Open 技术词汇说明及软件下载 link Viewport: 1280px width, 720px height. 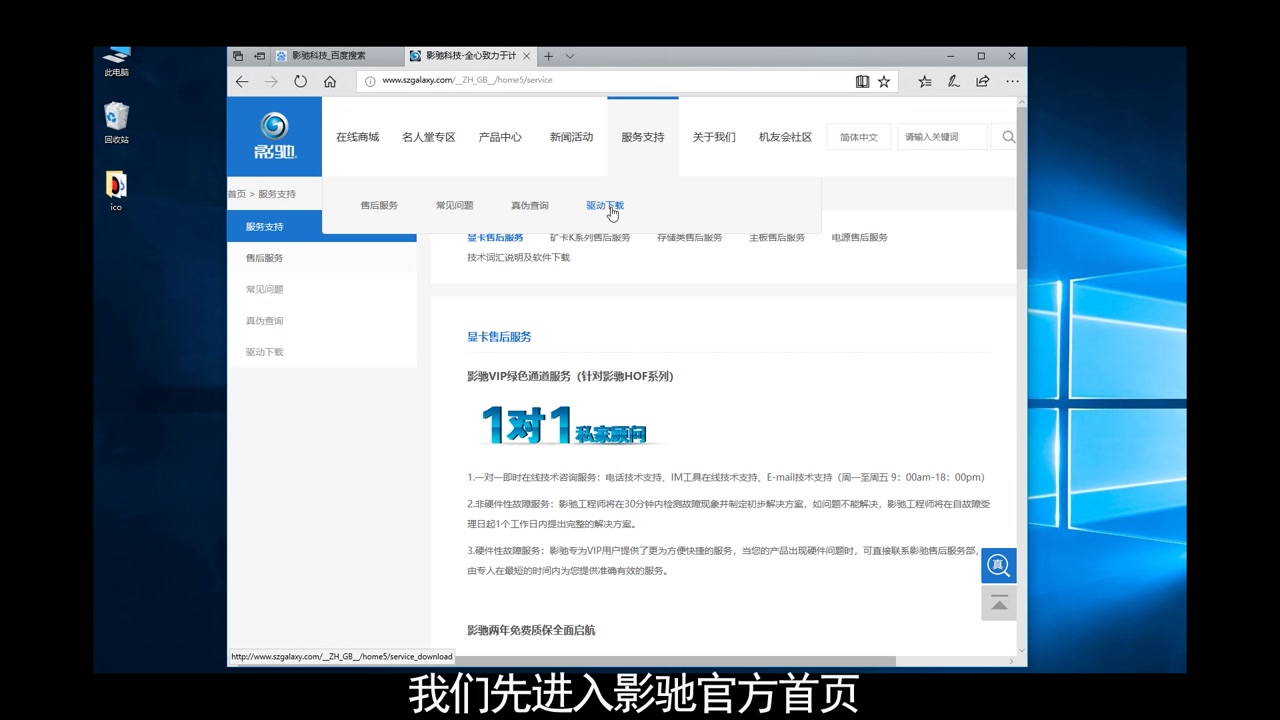tap(518, 258)
